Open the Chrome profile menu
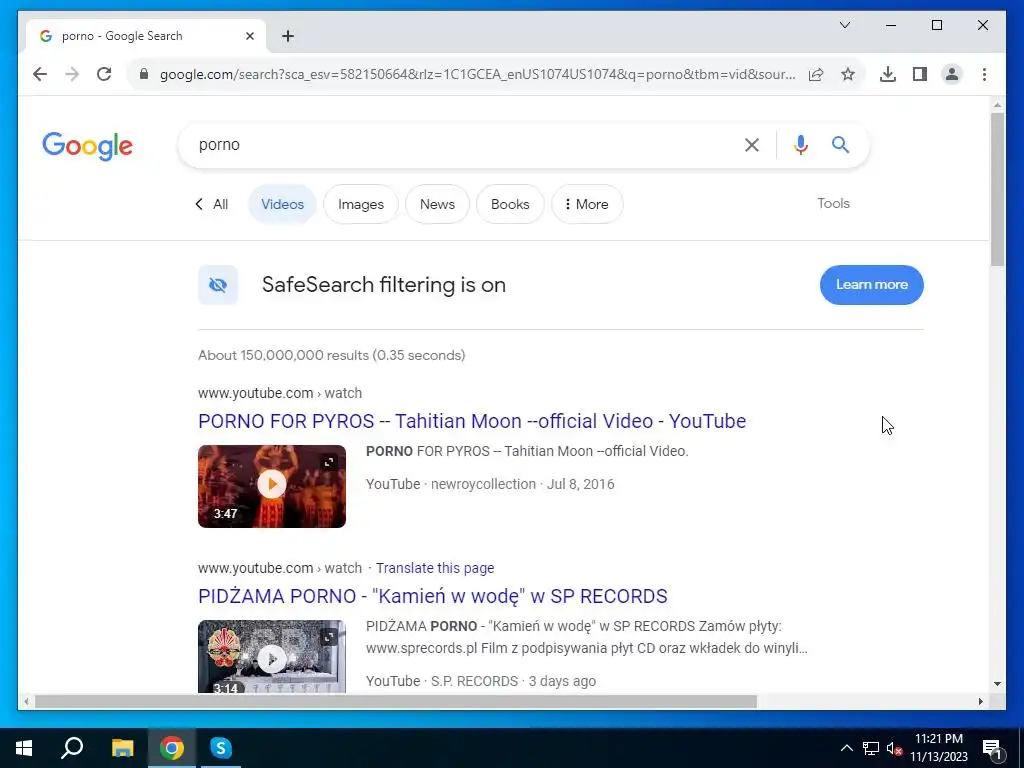 tap(952, 74)
